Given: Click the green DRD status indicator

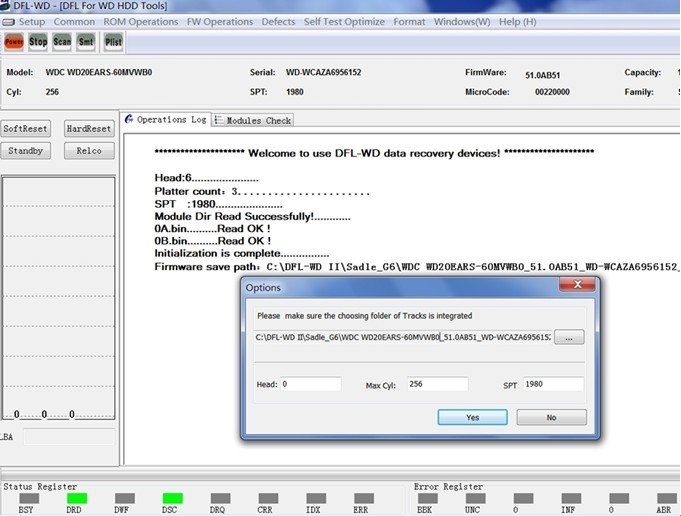Looking at the screenshot, I should coord(77,498).
